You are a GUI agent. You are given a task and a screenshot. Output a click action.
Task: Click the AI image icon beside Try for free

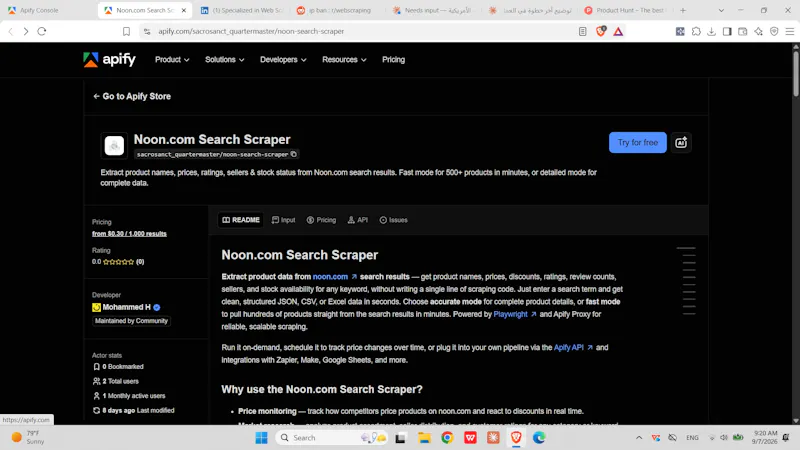(x=681, y=142)
